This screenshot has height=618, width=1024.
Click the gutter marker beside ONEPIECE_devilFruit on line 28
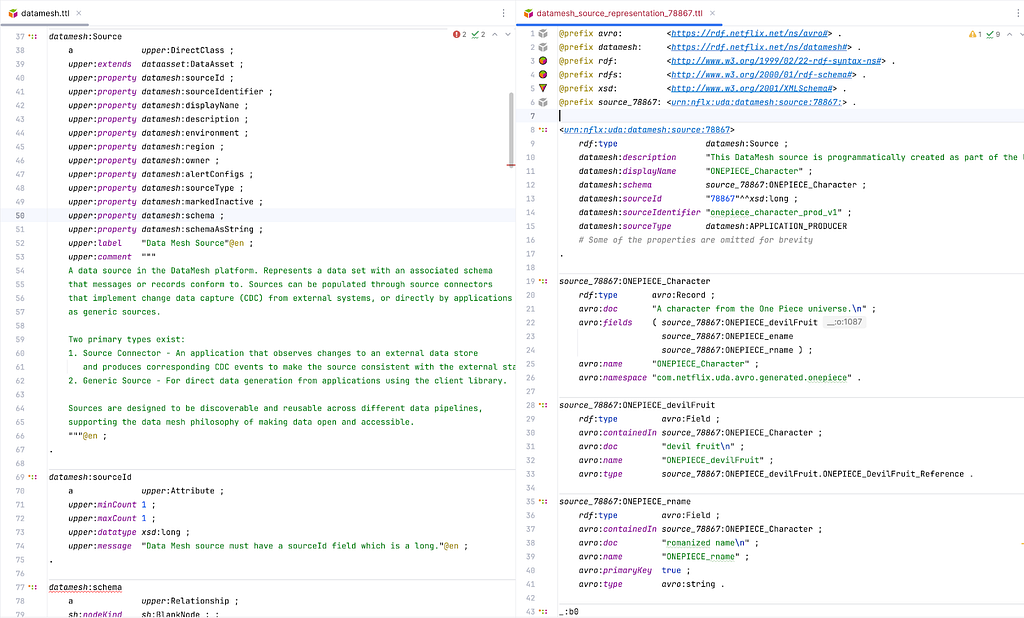(543, 405)
